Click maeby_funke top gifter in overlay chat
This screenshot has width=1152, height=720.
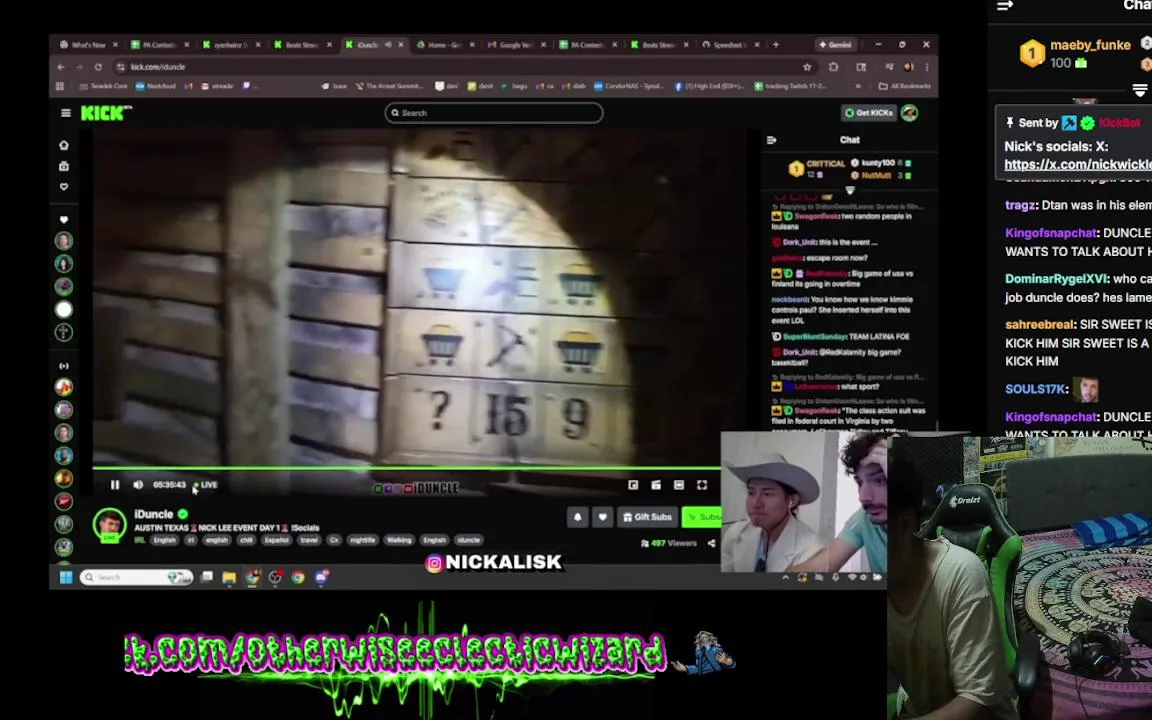1090,45
